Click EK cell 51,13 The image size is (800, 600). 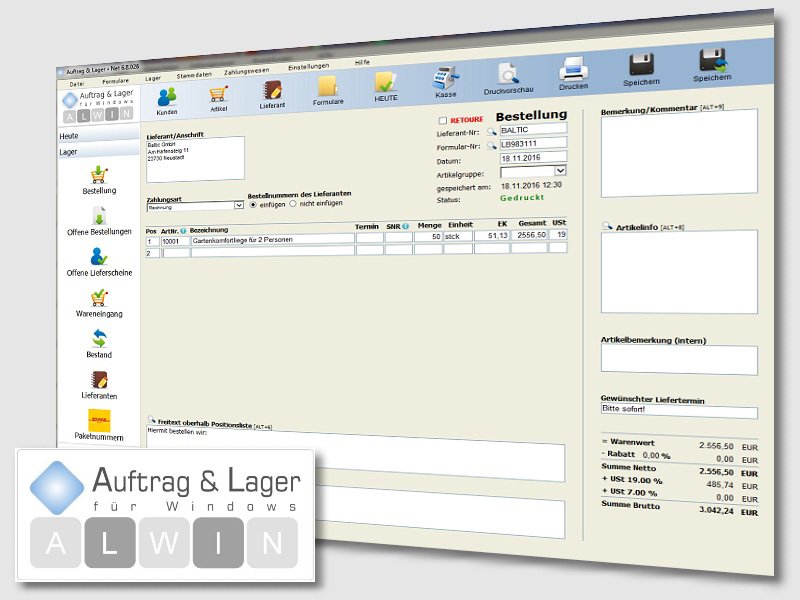click(x=492, y=236)
